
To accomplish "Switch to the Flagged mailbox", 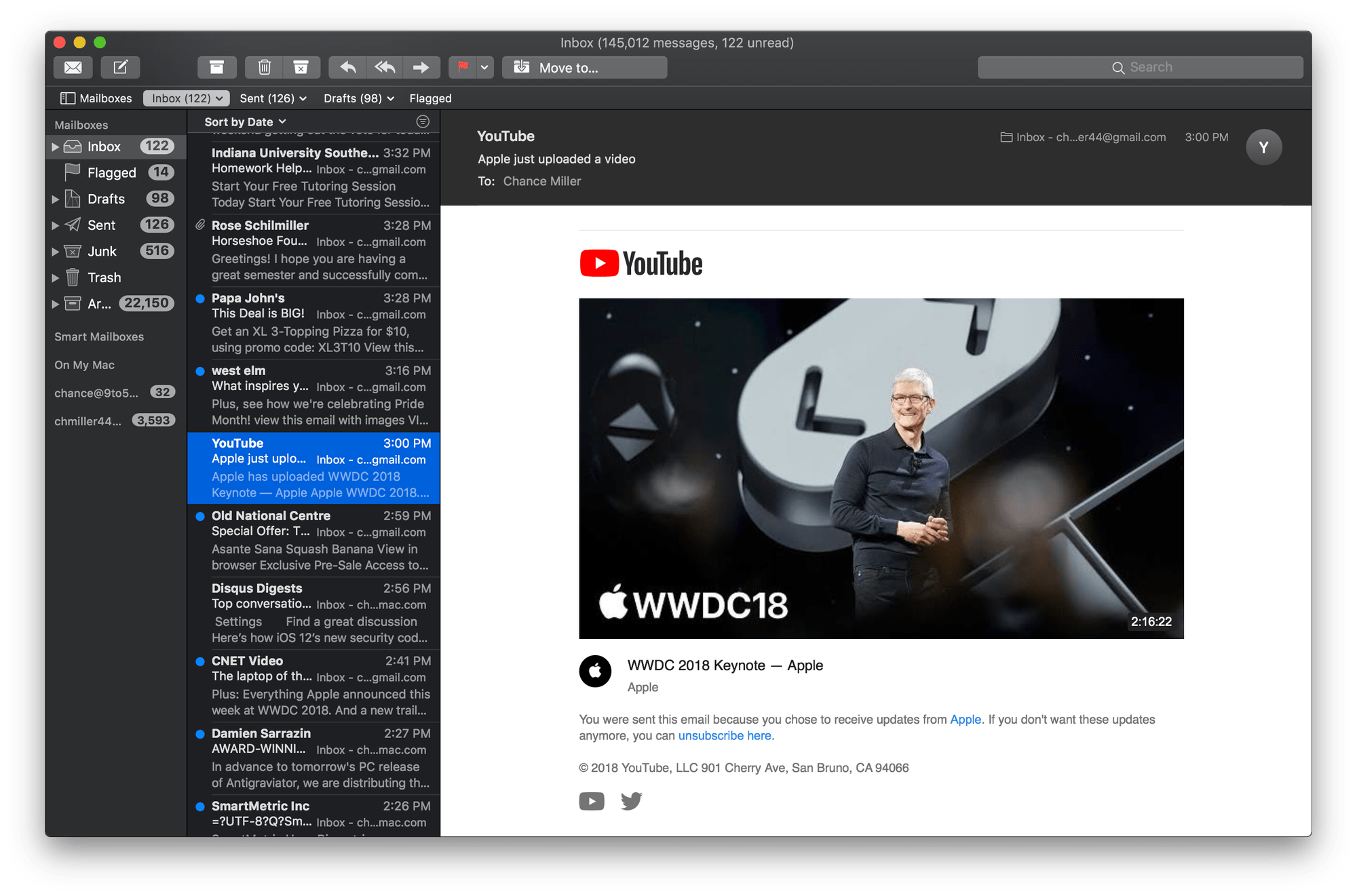I will coord(111,172).
